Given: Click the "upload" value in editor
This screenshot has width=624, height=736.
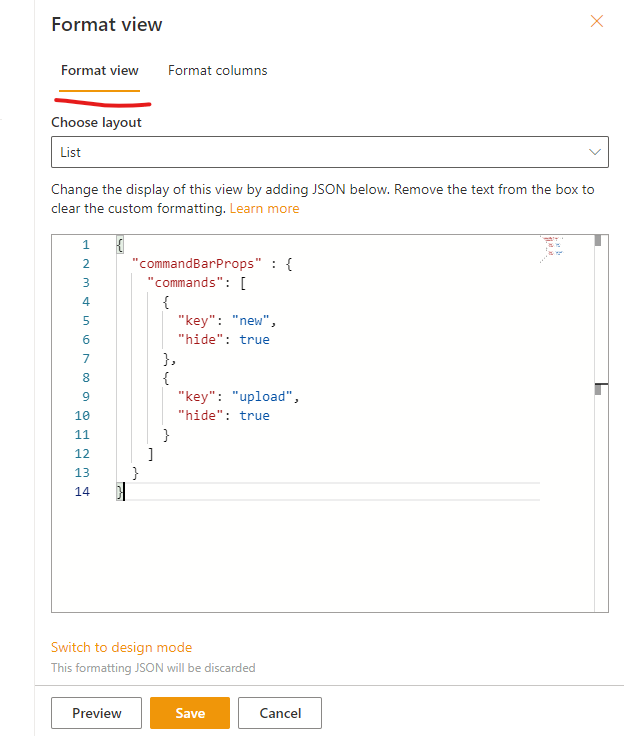Looking at the screenshot, I should coord(262,397).
